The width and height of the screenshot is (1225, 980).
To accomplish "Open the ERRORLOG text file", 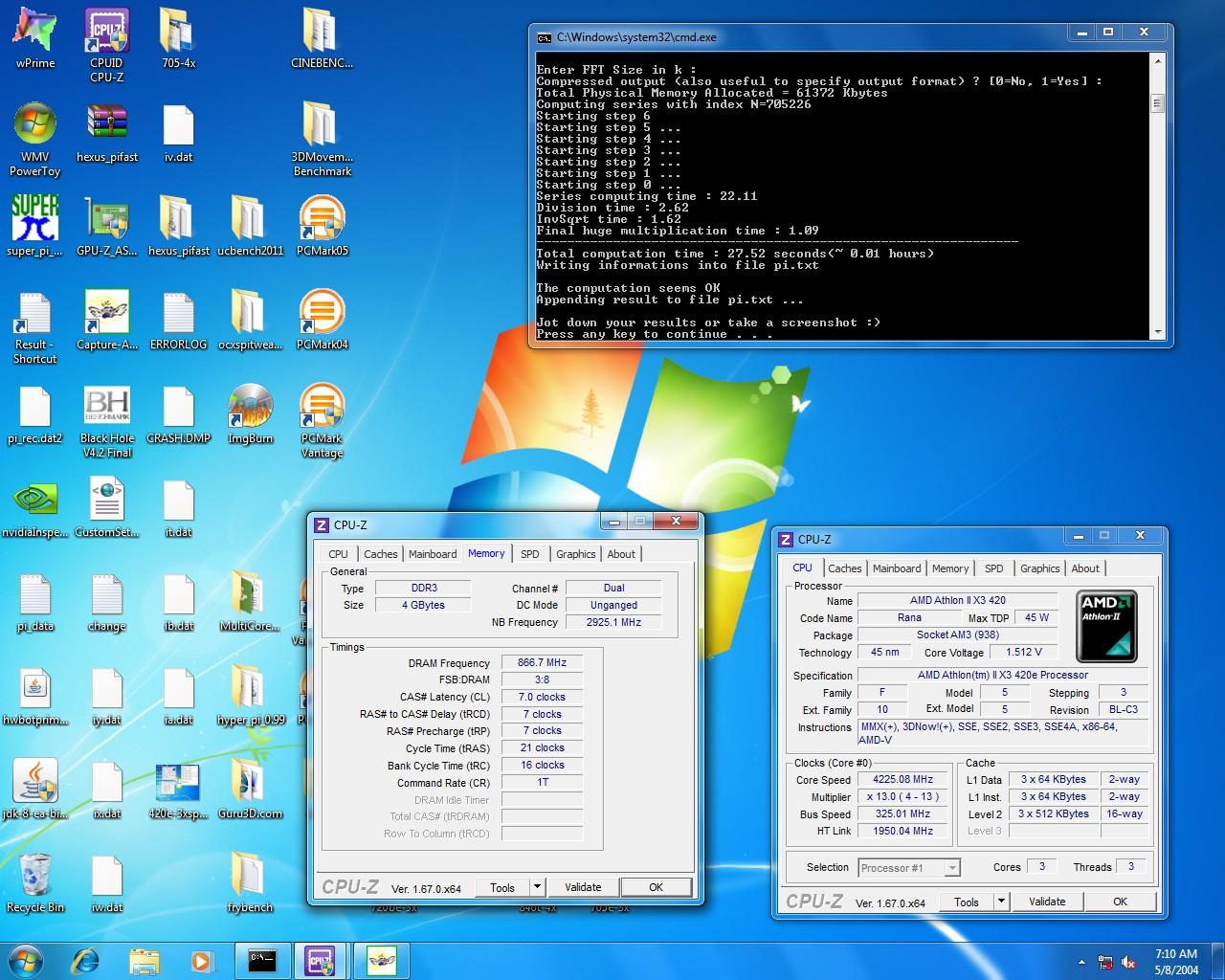I will [178, 320].
